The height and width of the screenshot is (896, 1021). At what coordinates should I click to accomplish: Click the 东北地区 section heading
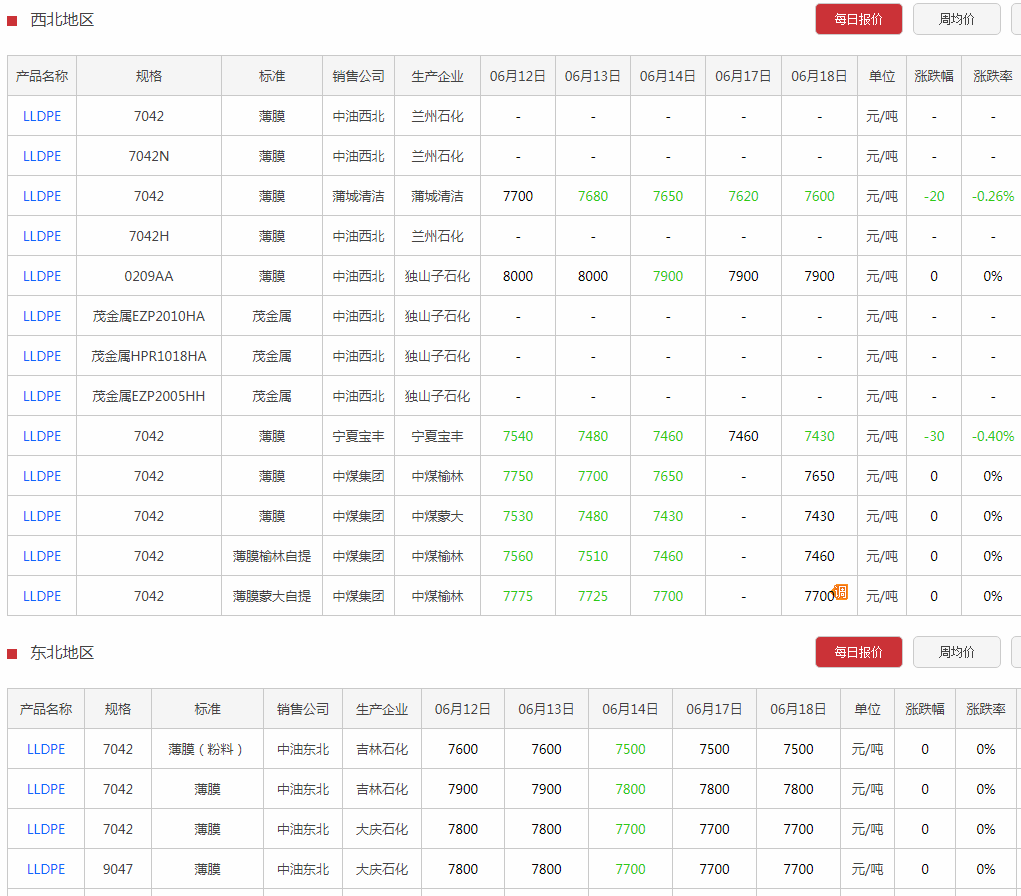pyautogui.click(x=62, y=652)
